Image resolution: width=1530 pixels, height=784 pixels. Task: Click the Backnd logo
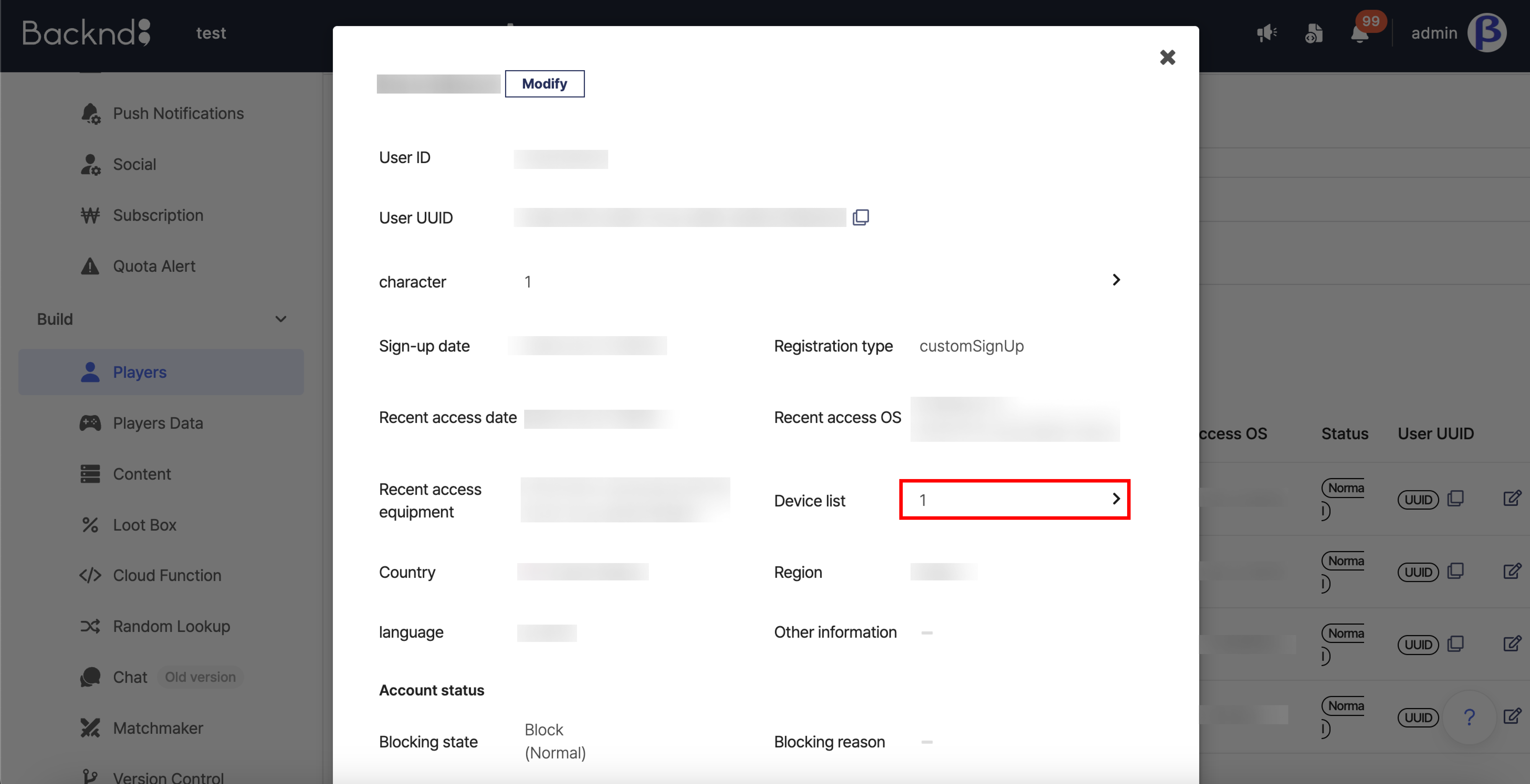pos(87,33)
